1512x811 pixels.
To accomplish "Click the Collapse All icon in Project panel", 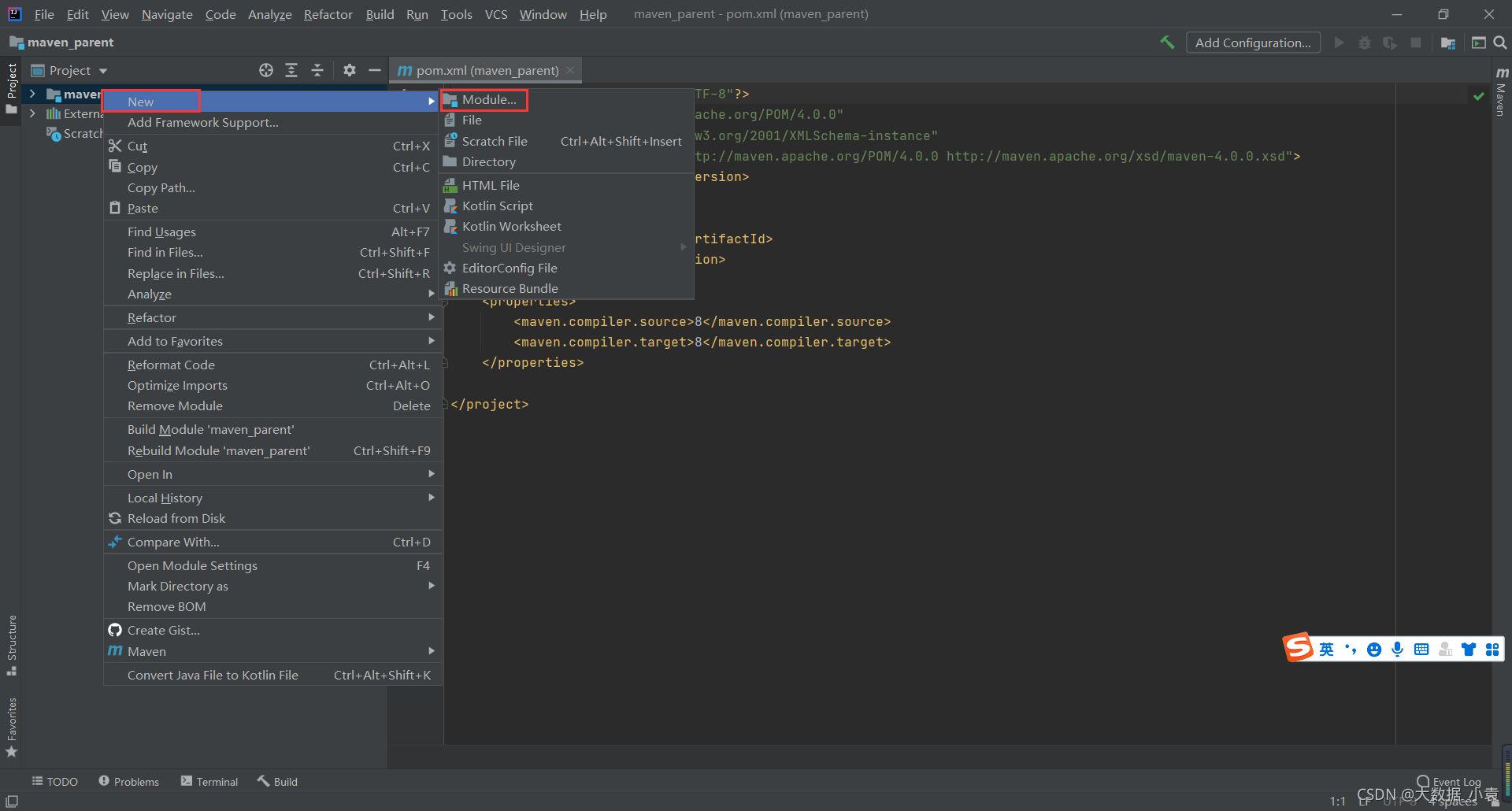I will point(317,70).
